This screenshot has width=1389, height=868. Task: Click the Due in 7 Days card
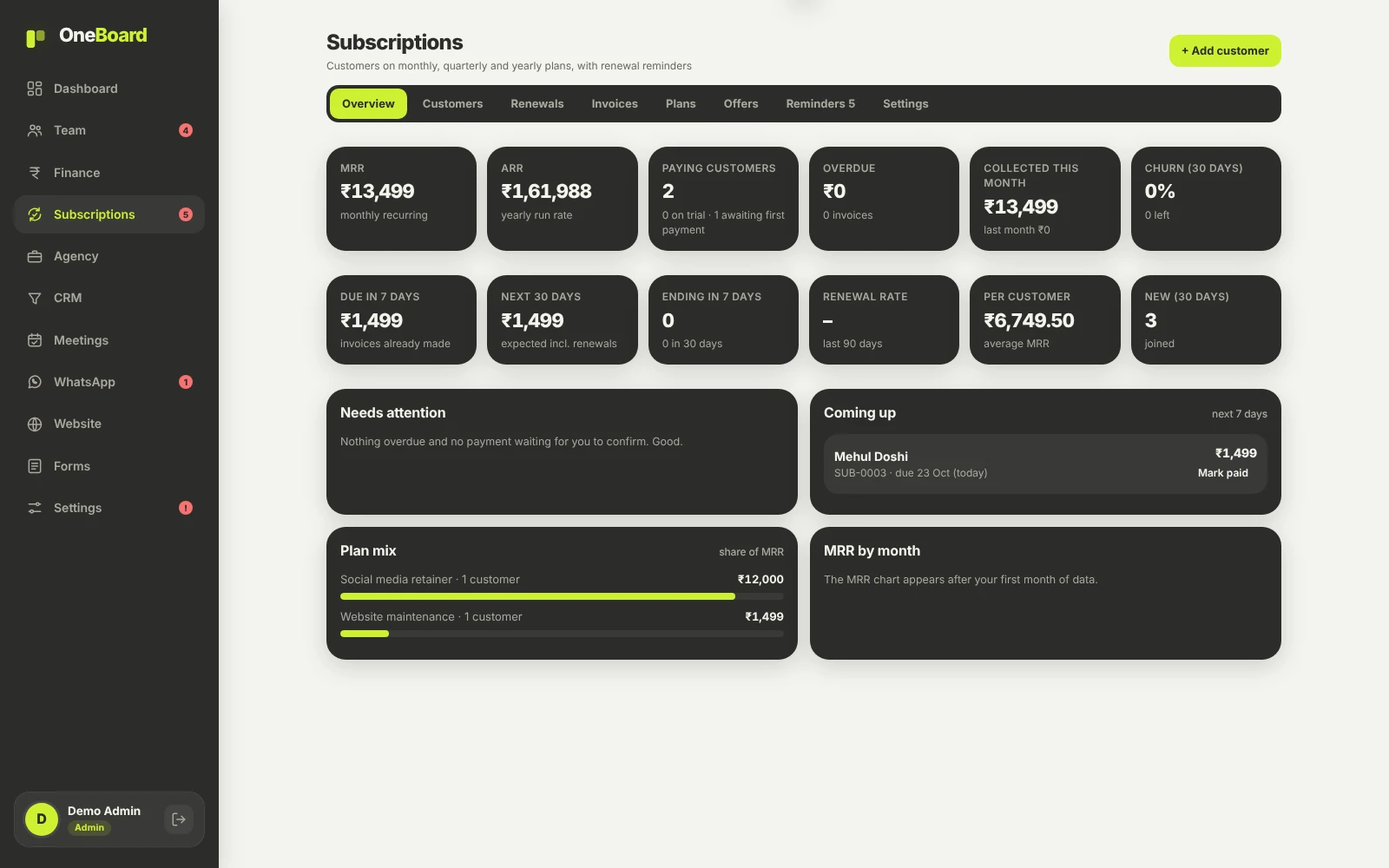point(401,319)
